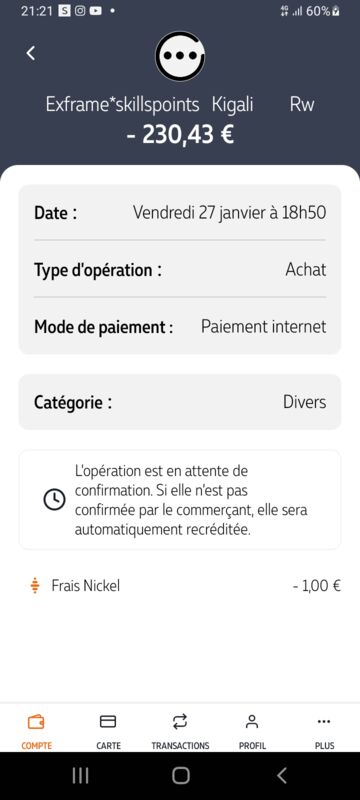Tap the clock pending-status icon
This screenshot has height=800, width=360.
point(54,499)
